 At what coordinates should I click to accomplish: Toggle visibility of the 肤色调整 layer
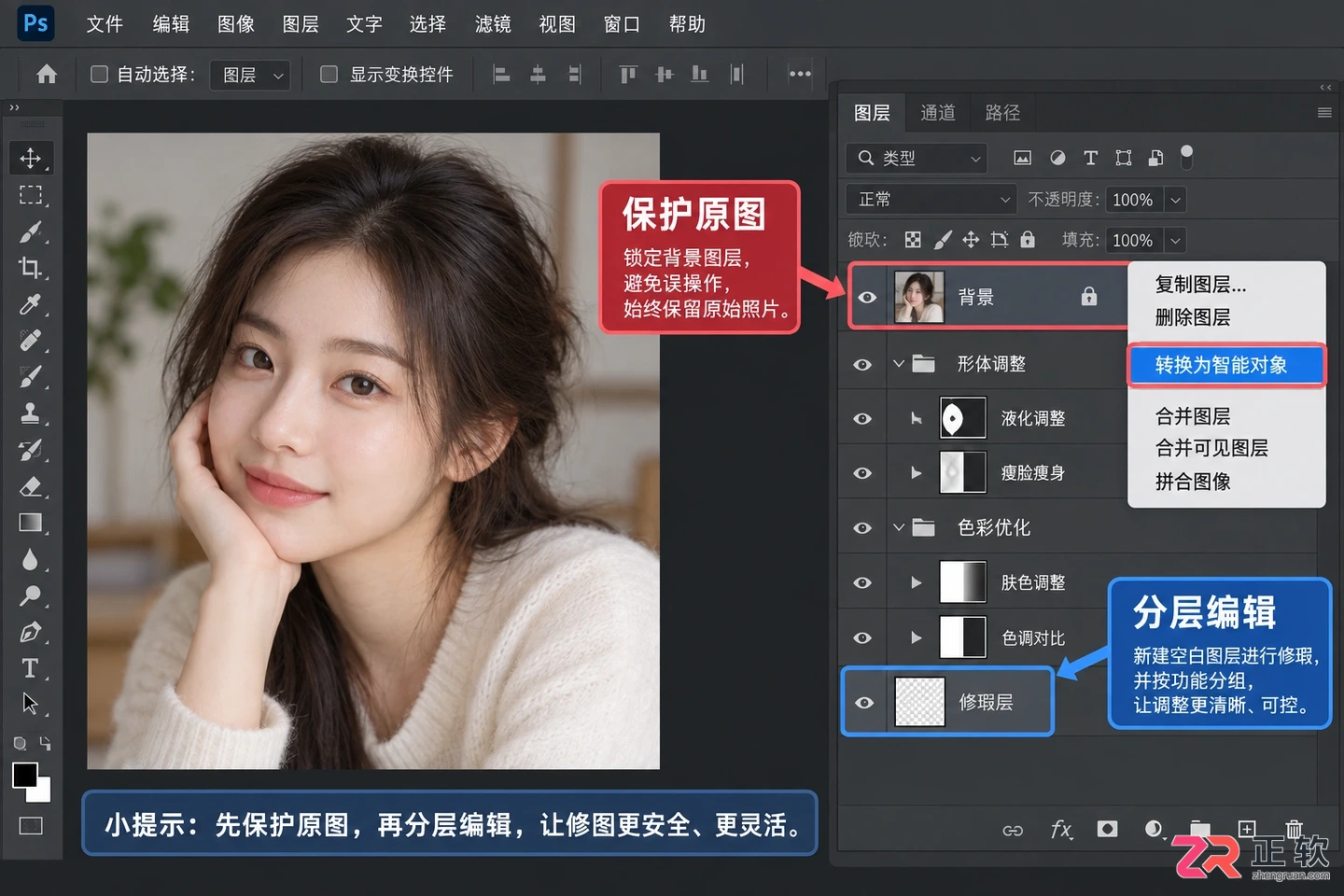pos(863,582)
